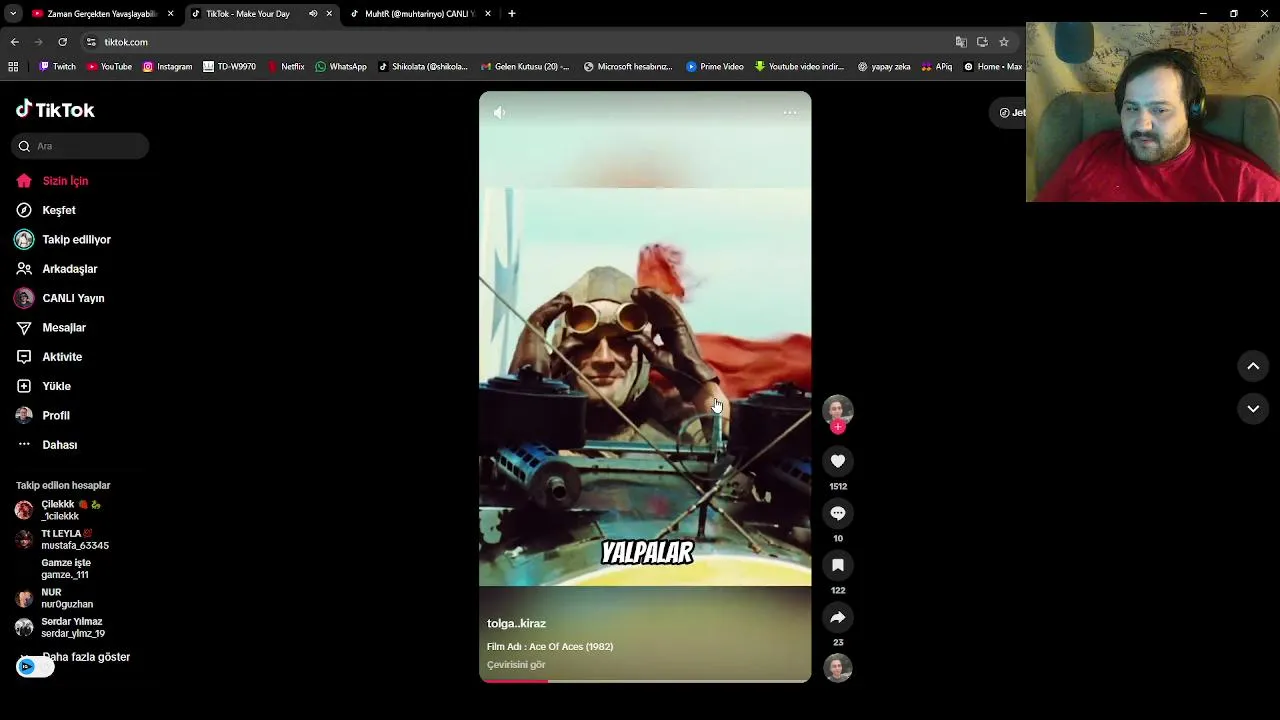
Task: Open Keşfet explore page
Action: (46, 210)
